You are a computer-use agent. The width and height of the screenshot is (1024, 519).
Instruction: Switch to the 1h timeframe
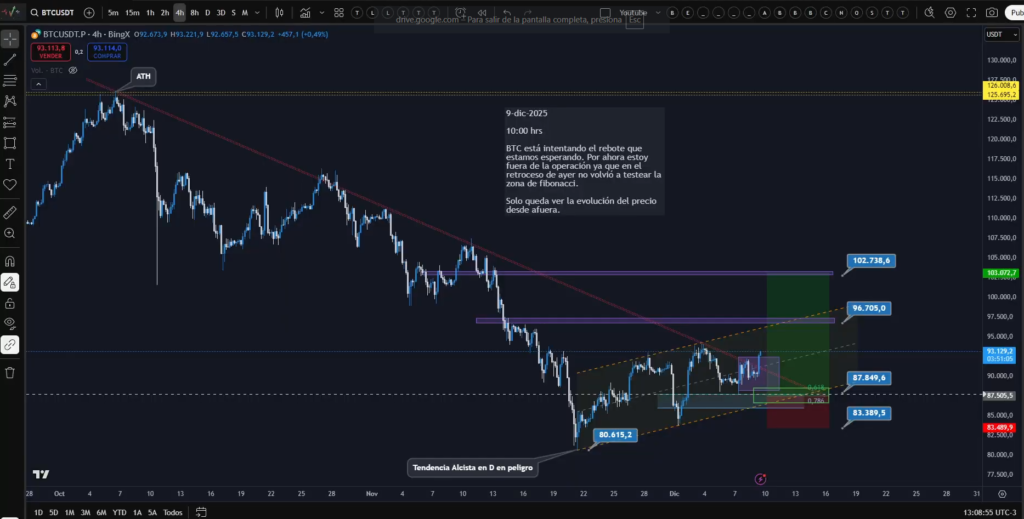tap(150, 13)
